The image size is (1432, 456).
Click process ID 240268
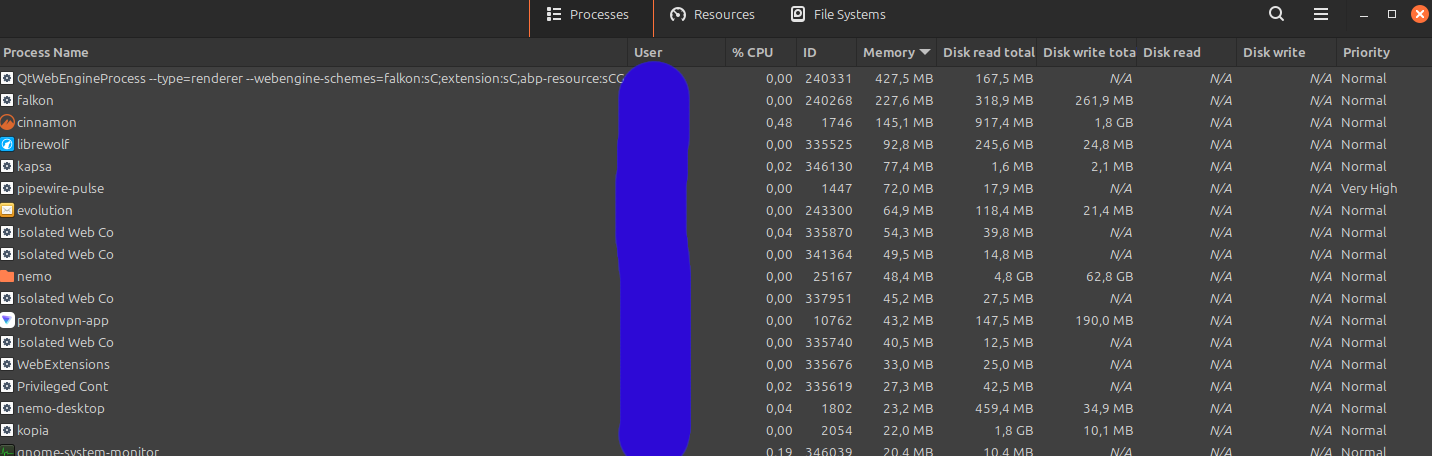point(828,100)
